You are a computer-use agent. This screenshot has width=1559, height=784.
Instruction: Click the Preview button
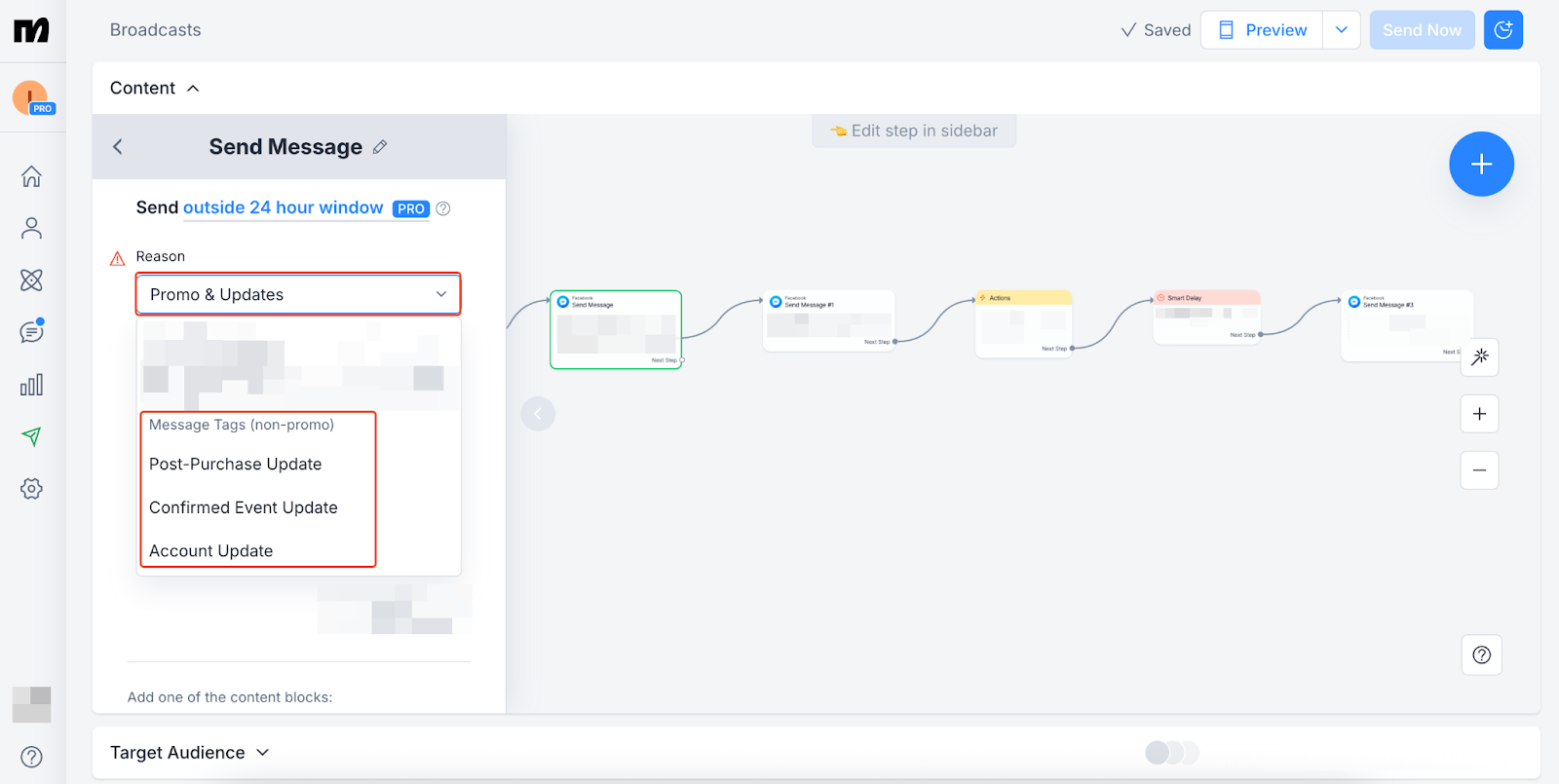click(x=1262, y=30)
